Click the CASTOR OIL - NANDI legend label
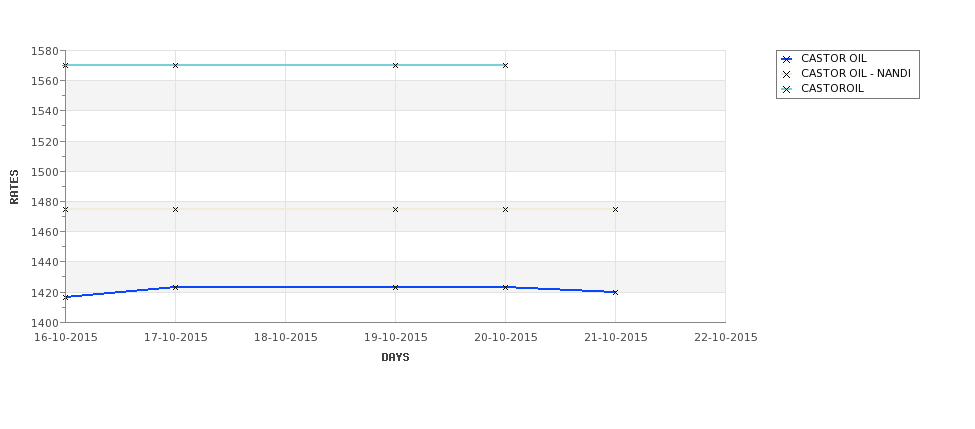Viewport: 975px width, 429px height. (856, 73)
